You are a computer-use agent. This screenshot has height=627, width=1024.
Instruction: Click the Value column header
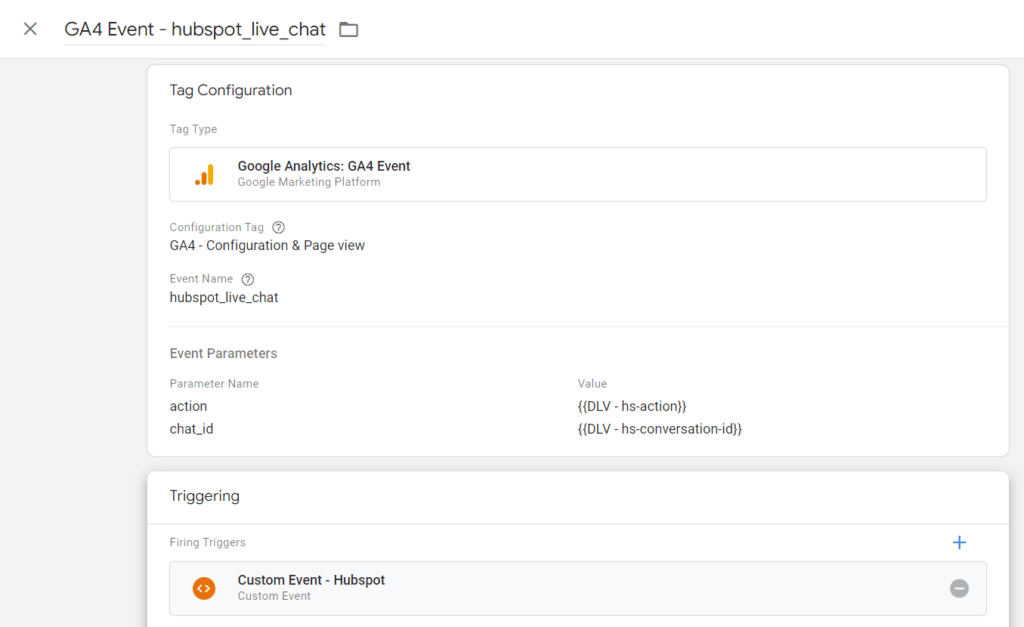click(x=592, y=383)
